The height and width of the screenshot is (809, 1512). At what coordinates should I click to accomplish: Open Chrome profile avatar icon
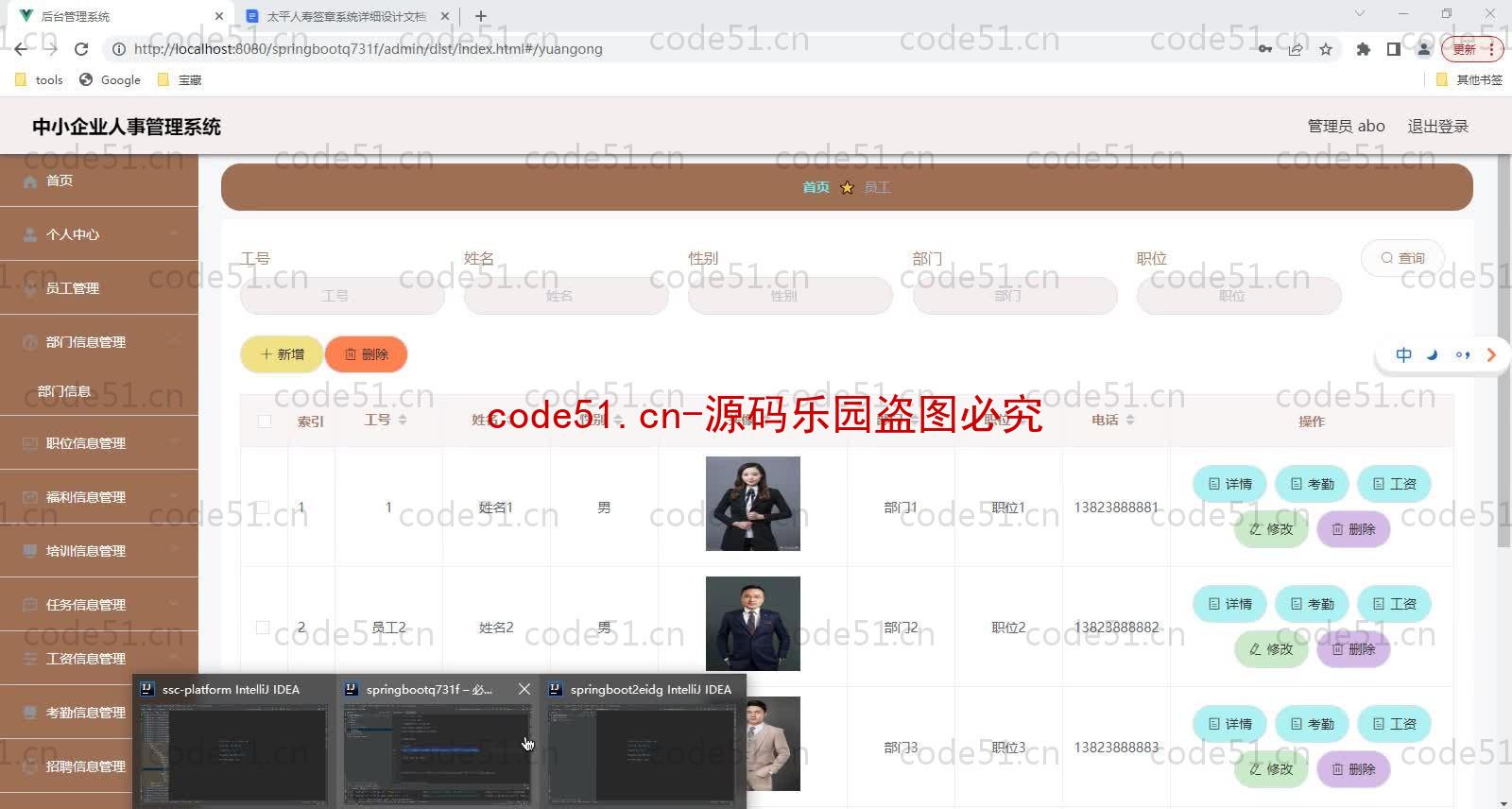(1424, 49)
